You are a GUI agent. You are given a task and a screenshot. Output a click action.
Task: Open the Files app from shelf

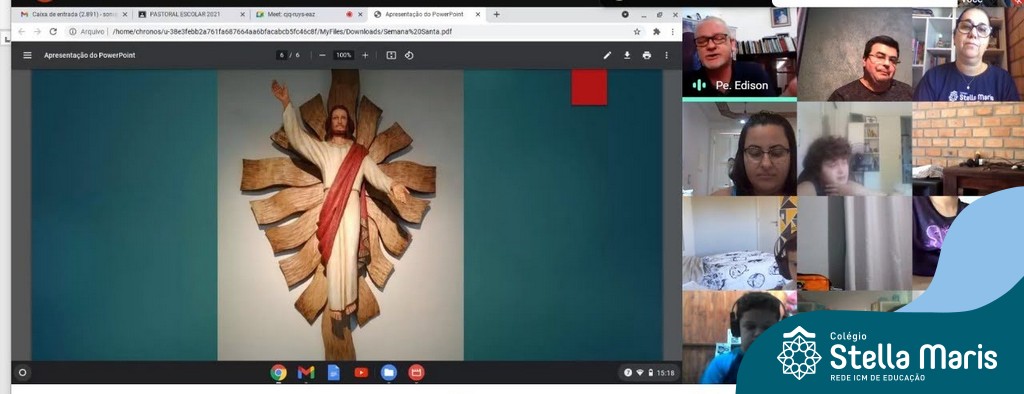[389, 372]
